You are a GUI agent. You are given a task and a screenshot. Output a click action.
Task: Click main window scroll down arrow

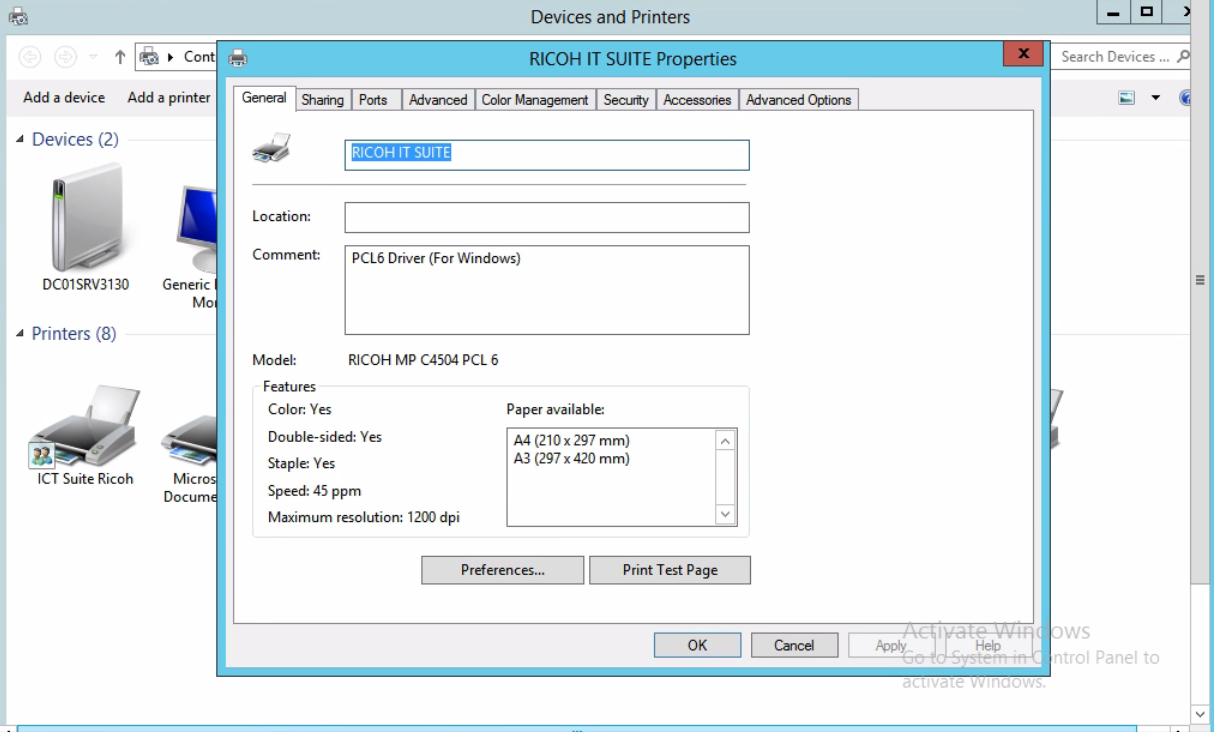pyautogui.click(x=1200, y=714)
